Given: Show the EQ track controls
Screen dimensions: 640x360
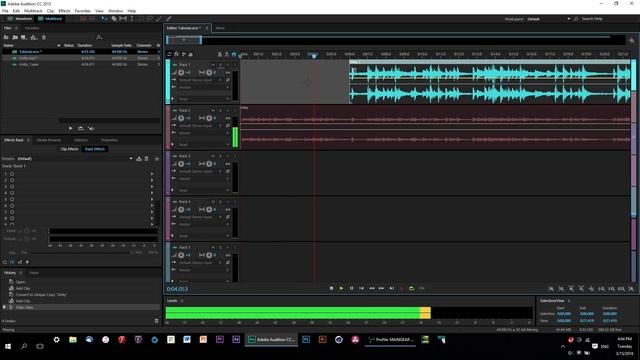Looking at the screenshot, I should pos(191,54).
